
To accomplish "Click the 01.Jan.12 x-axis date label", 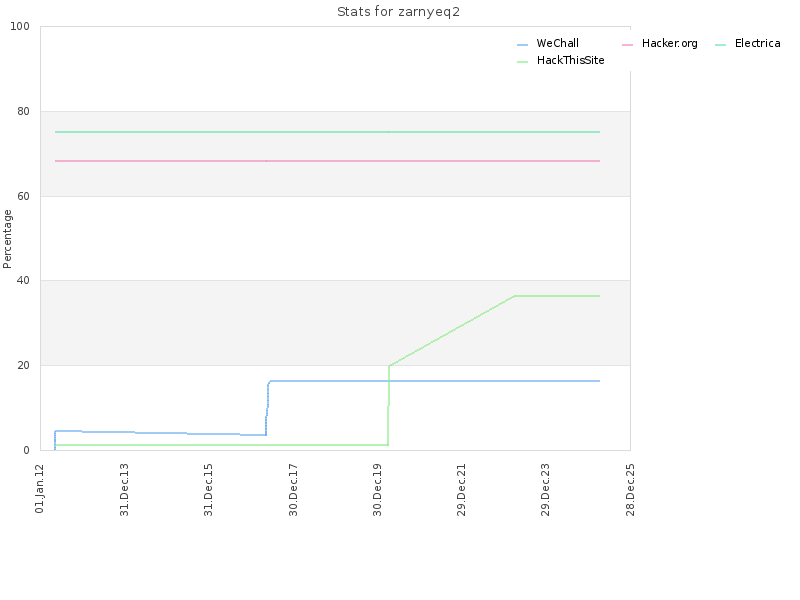I will [40, 489].
